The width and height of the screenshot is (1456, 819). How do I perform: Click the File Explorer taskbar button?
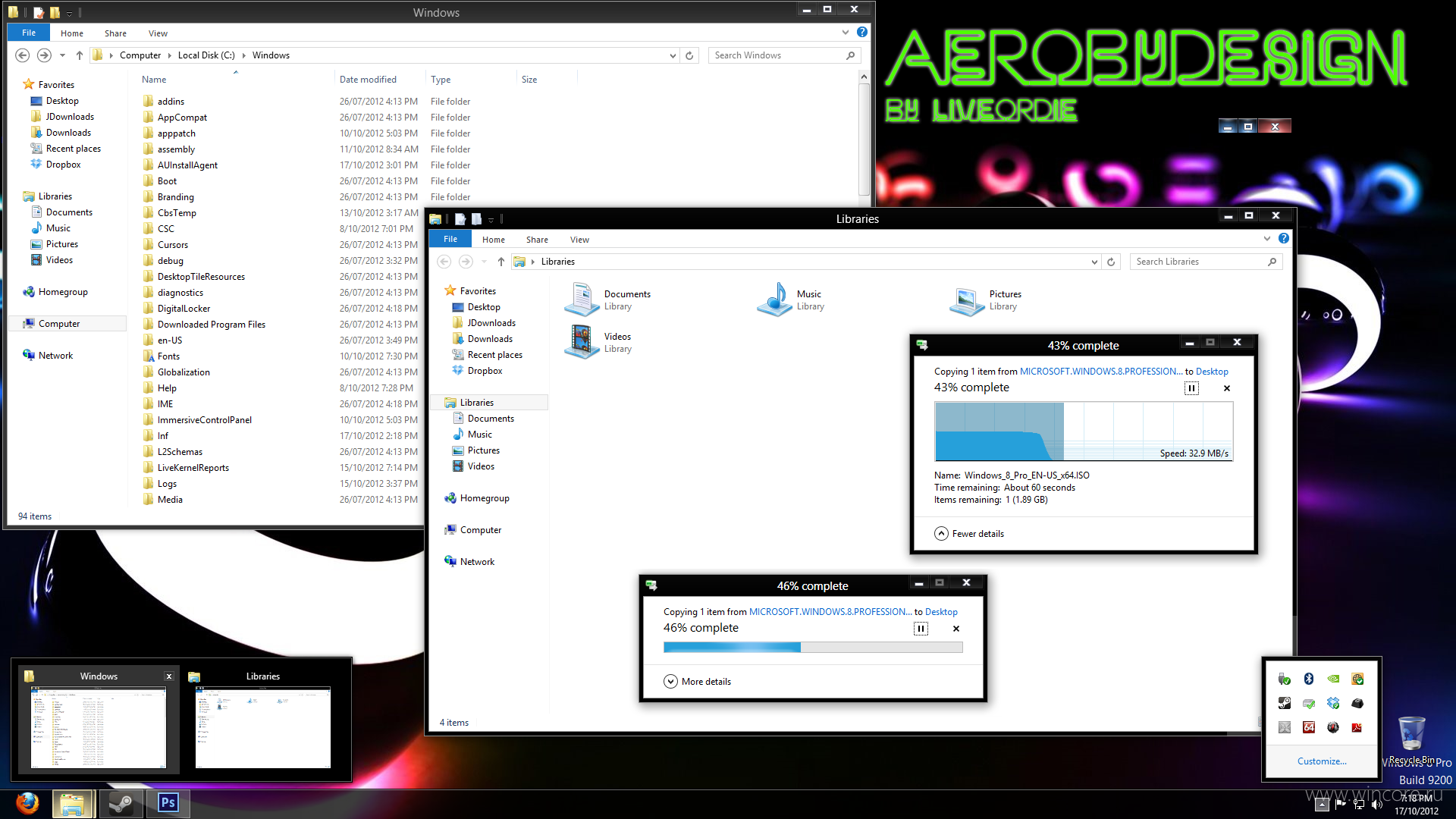[x=72, y=803]
